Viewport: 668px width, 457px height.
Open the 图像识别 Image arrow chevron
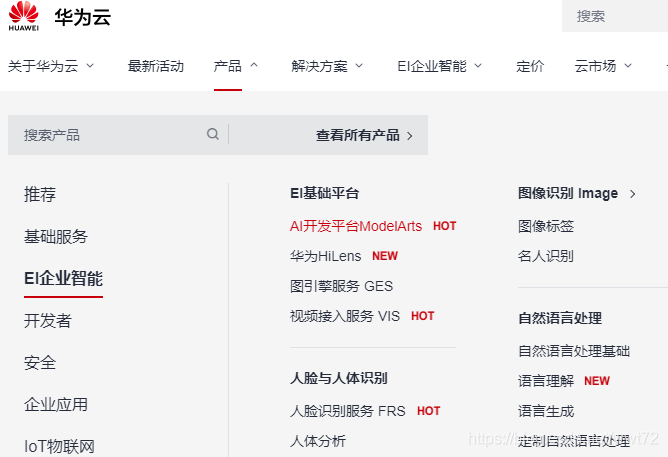coord(633,194)
